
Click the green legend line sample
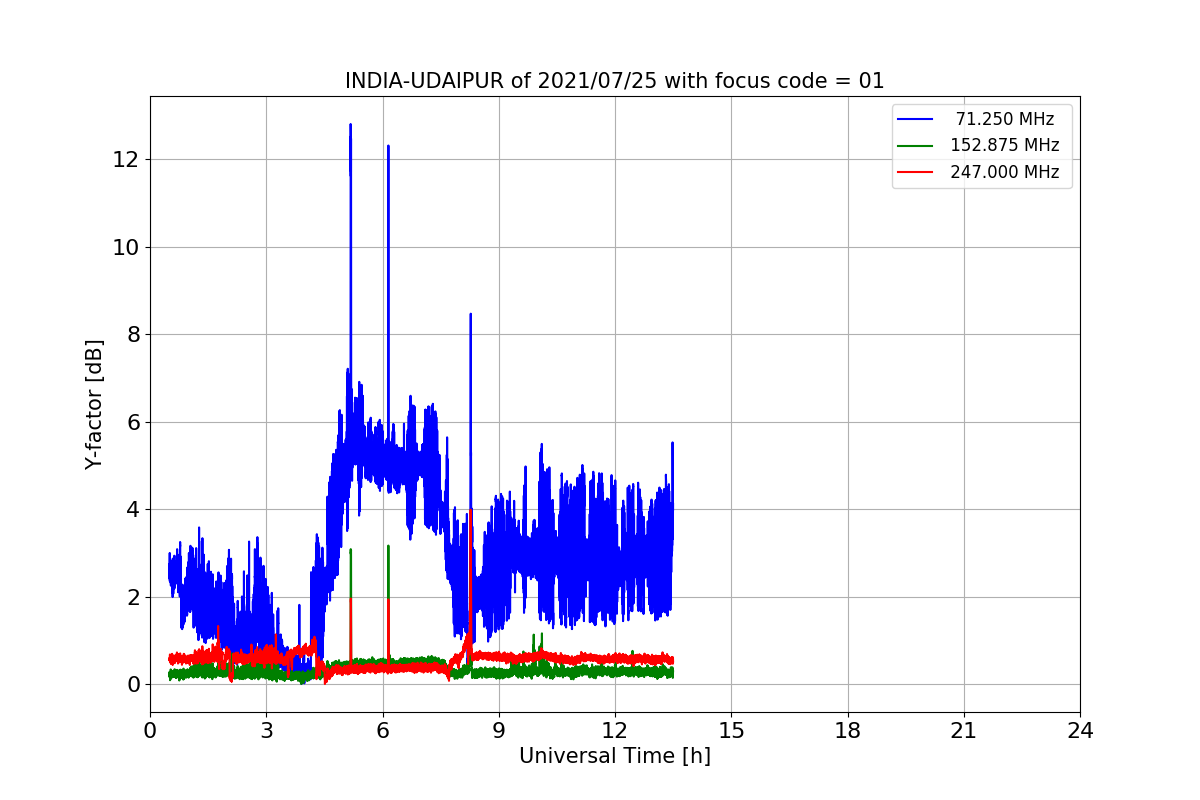pyautogui.click(x=915, y=145)
